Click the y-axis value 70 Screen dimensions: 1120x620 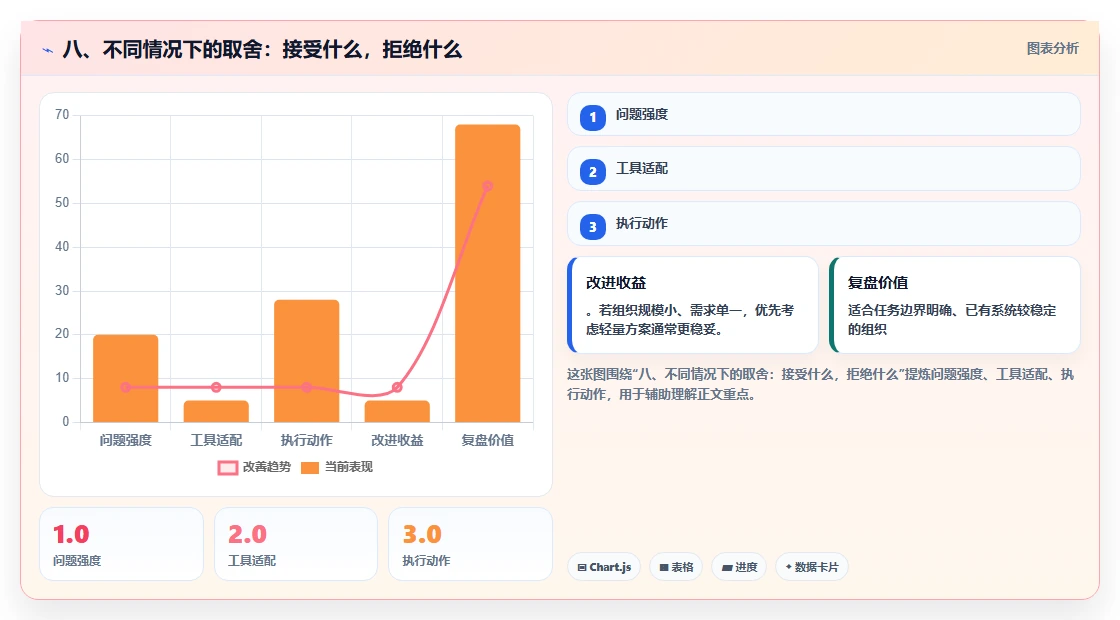(62, 114)
